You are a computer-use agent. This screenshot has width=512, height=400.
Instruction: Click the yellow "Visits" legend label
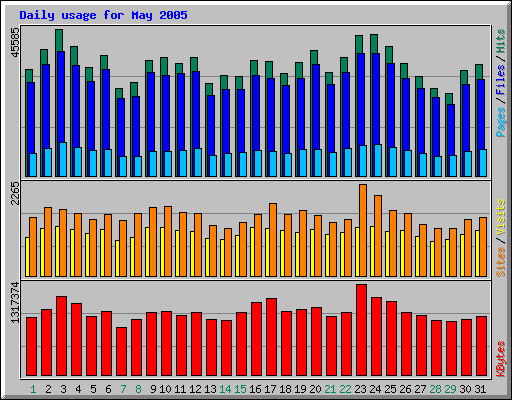[x=501, y=218]
